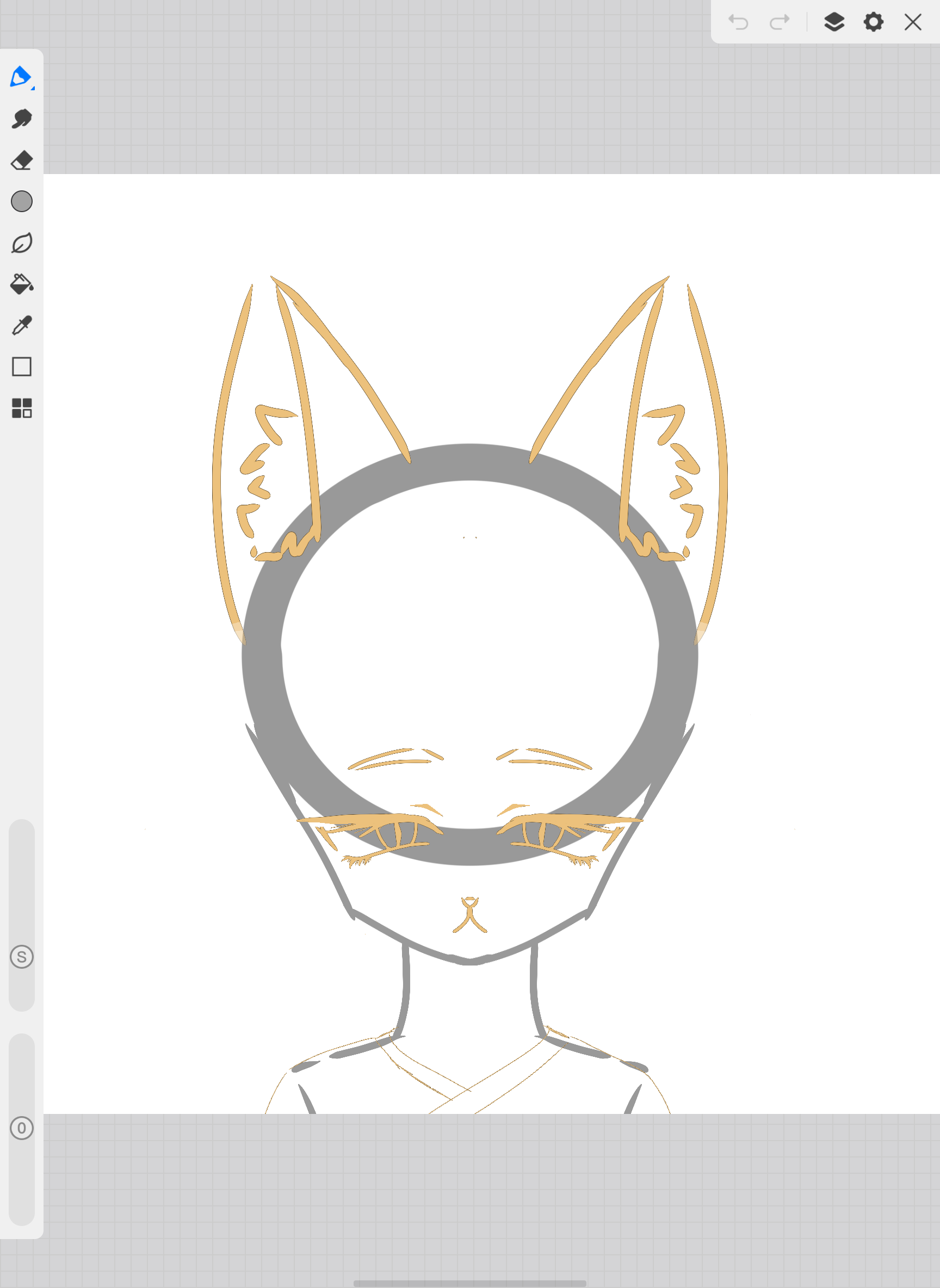940x1288 pixels.
Task: Choose the Paint Bucket fill tool
Action: [x=22, y=284]
